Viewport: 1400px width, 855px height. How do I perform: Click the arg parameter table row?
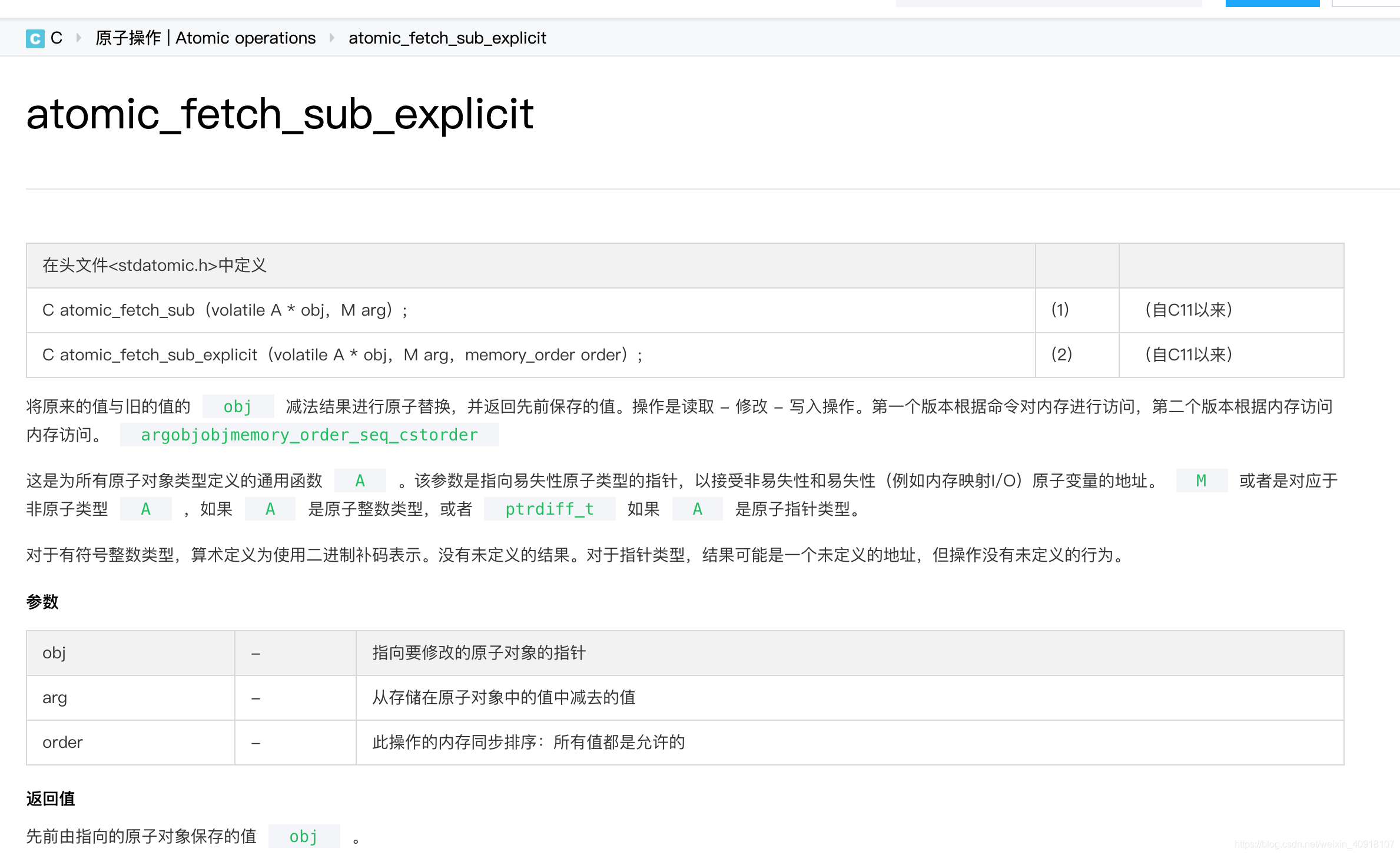(x=503, y=698)
